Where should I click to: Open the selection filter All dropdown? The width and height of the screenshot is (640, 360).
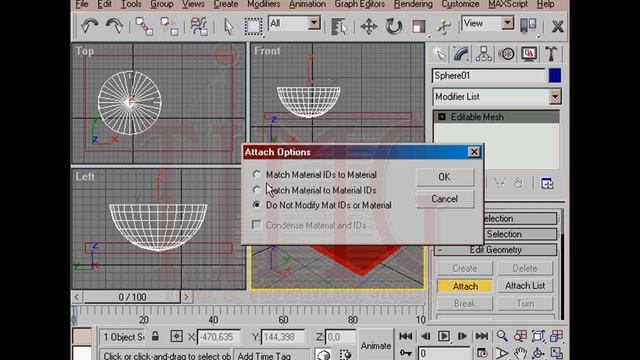pos(314,23)
